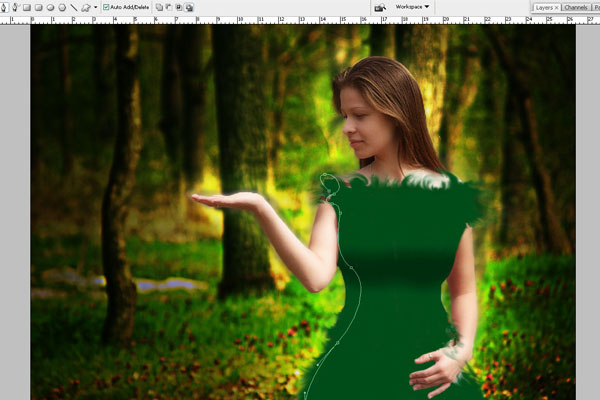Viewport: 600px width, 400px height.
Task: Switch to the Layers tab
Action: [544, 7]
